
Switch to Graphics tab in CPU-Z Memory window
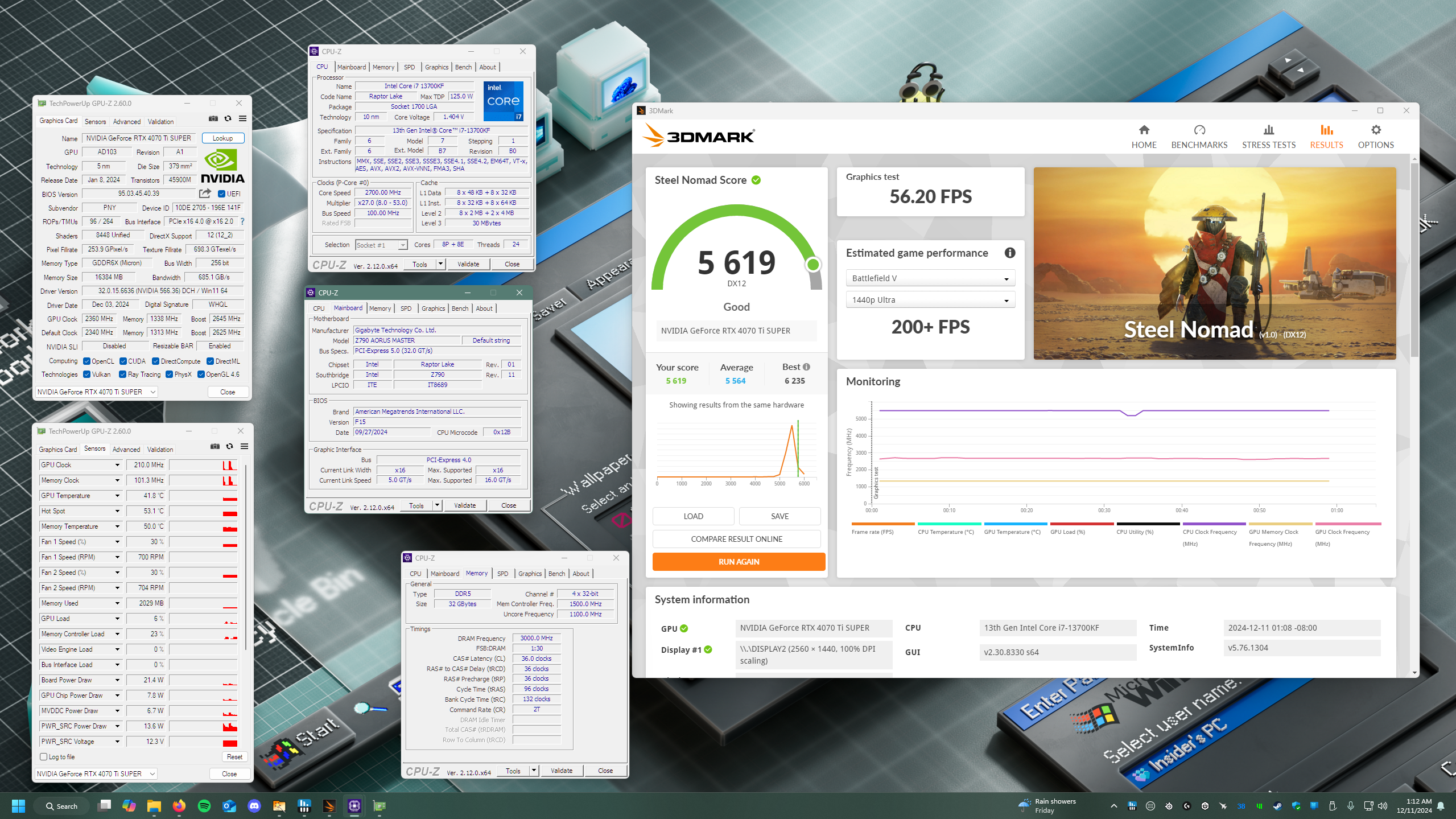pos(530,573)
